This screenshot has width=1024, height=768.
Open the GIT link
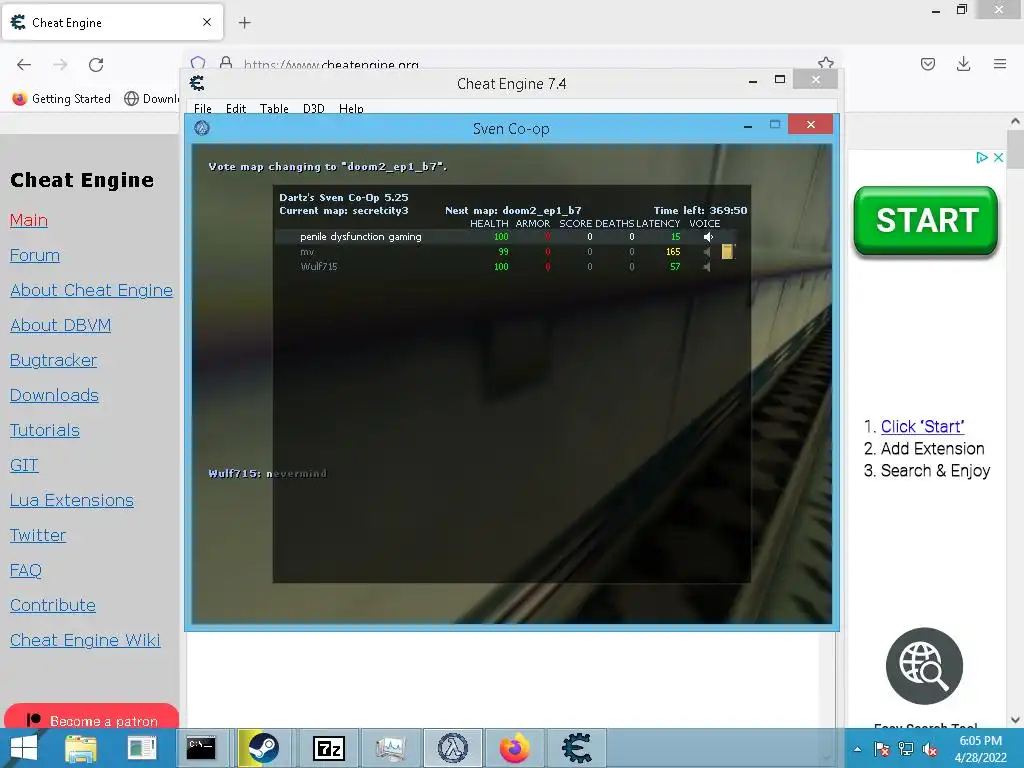point(24,465)
